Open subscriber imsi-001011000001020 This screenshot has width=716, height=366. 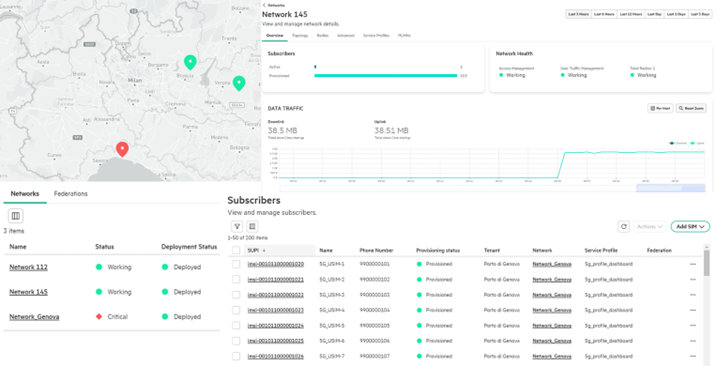275,264
